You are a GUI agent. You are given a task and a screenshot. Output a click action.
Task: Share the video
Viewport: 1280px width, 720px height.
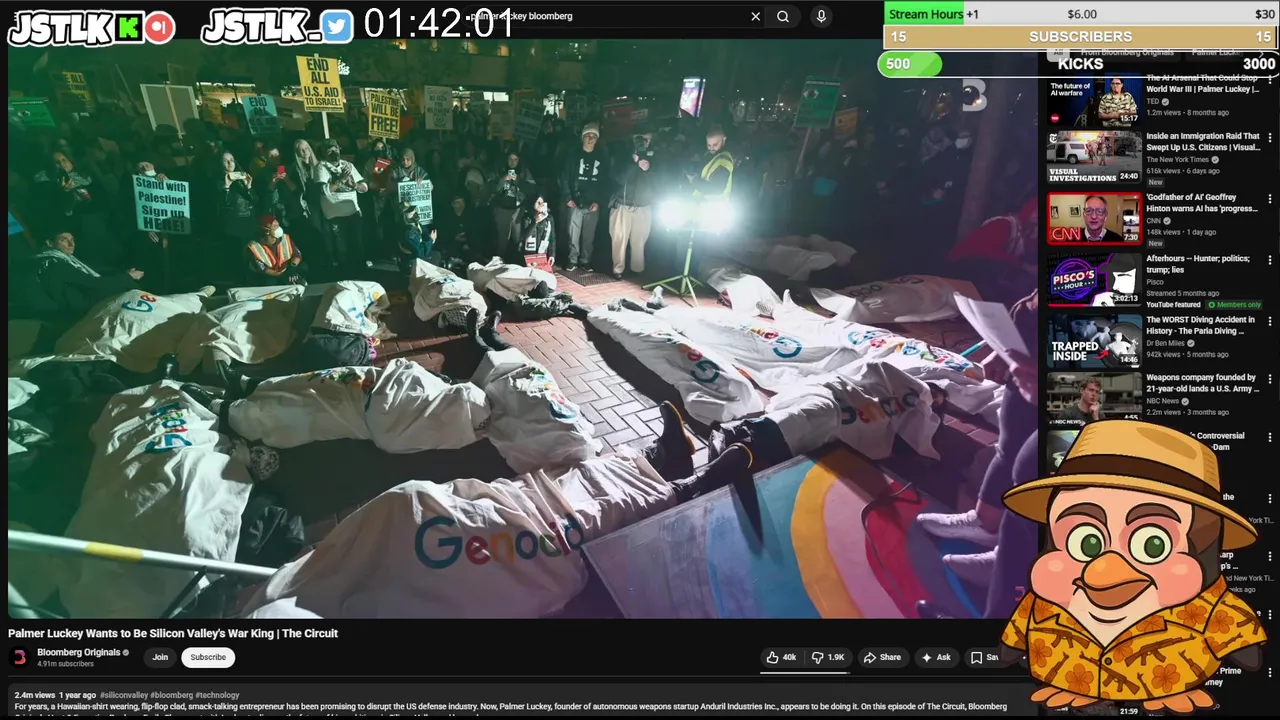click(x=882, y=657)
